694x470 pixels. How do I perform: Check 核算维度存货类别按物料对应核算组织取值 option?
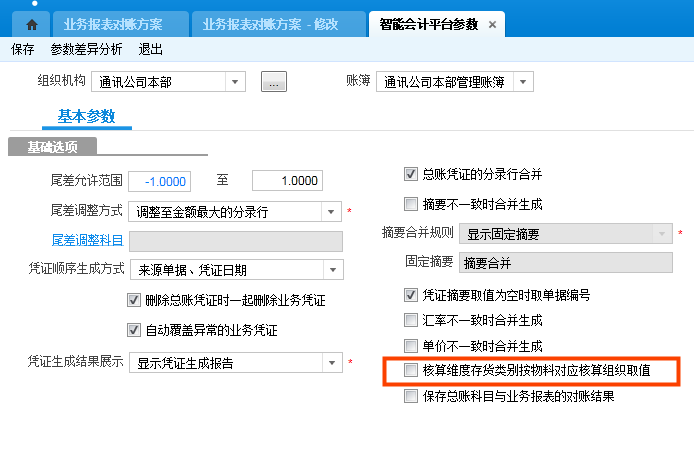coord(411,370)
